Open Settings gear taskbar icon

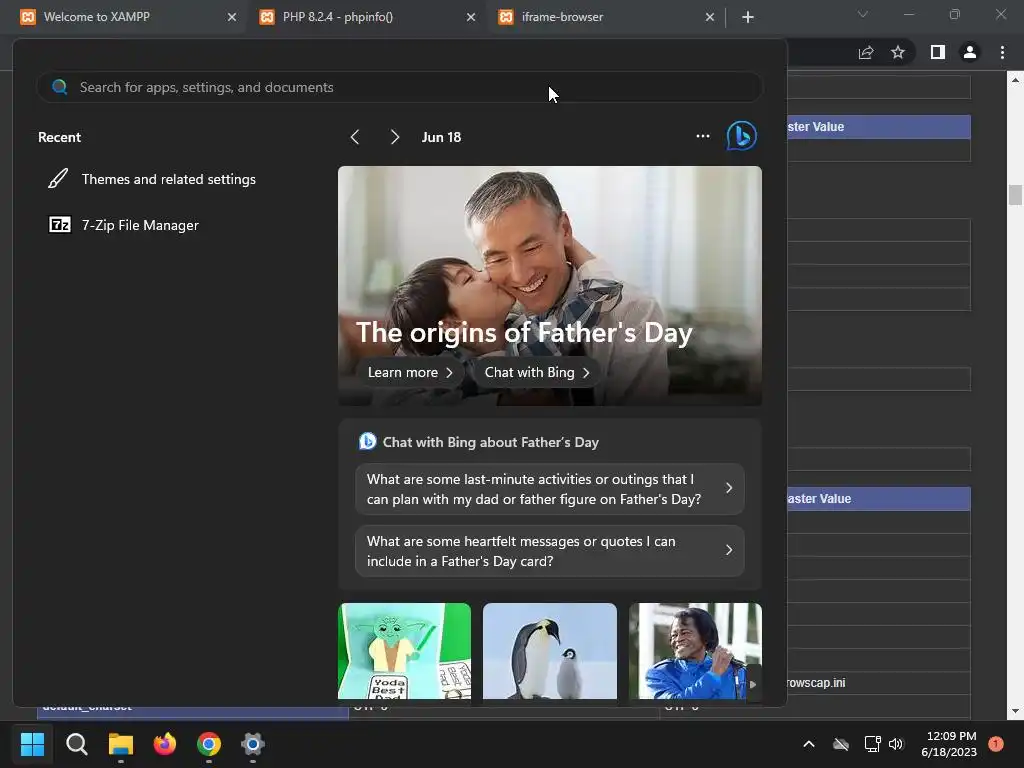253,744
